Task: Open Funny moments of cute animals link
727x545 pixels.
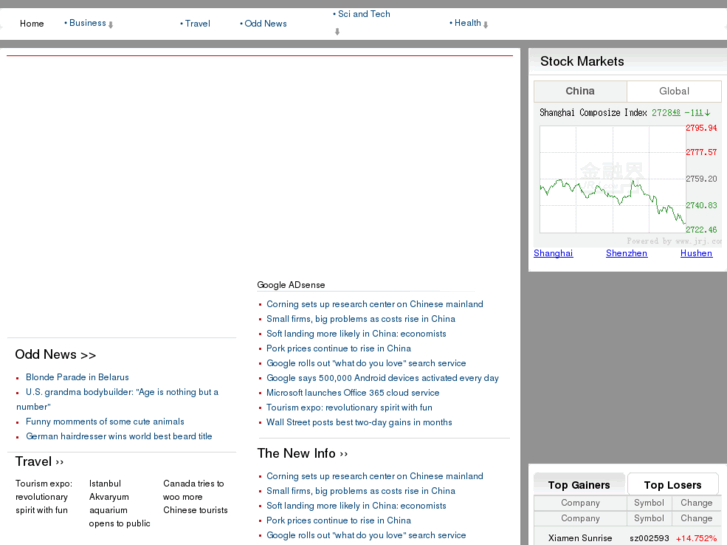Action: click(105, 422)
